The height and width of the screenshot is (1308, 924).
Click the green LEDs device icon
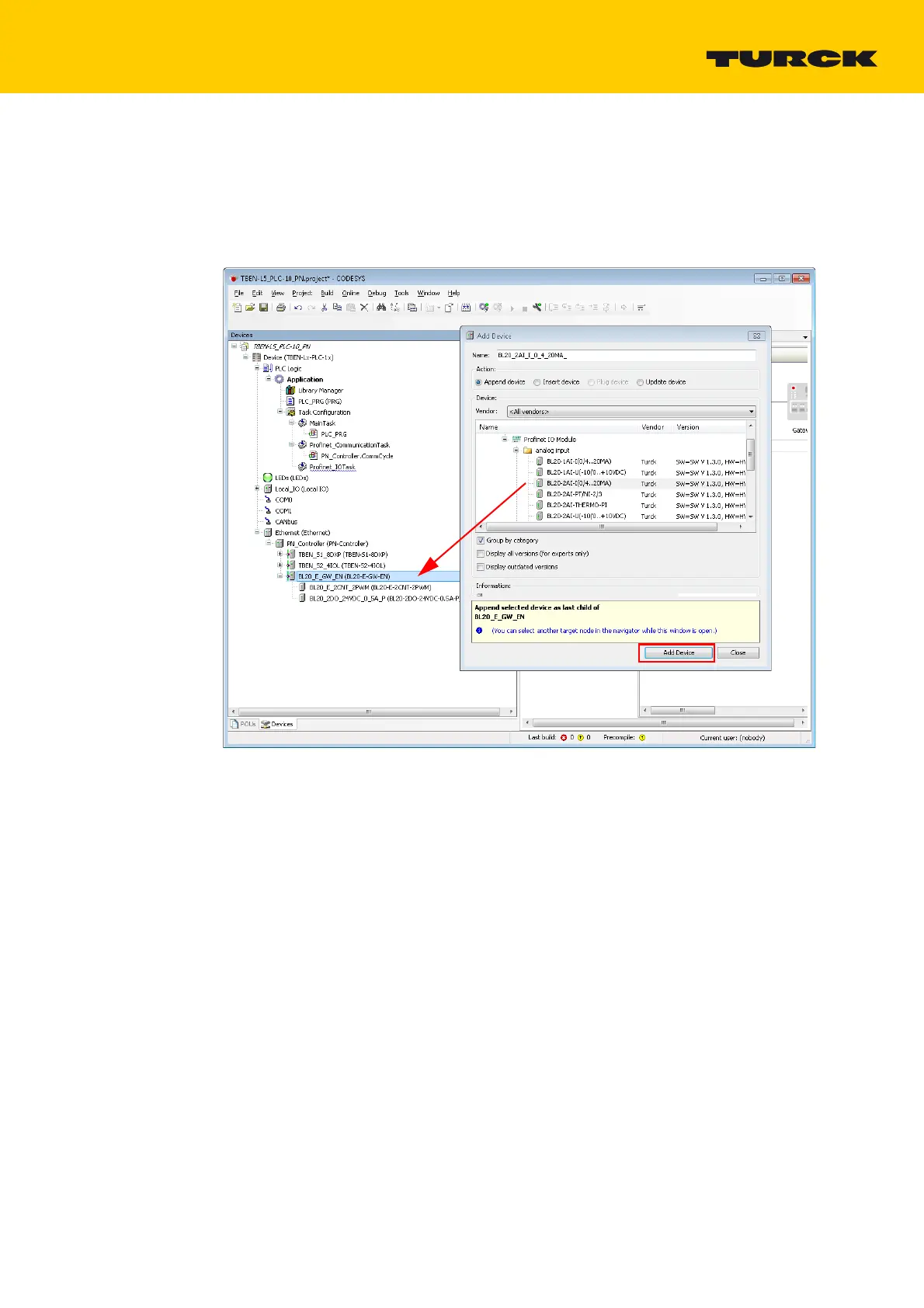(x=268, y=478)
